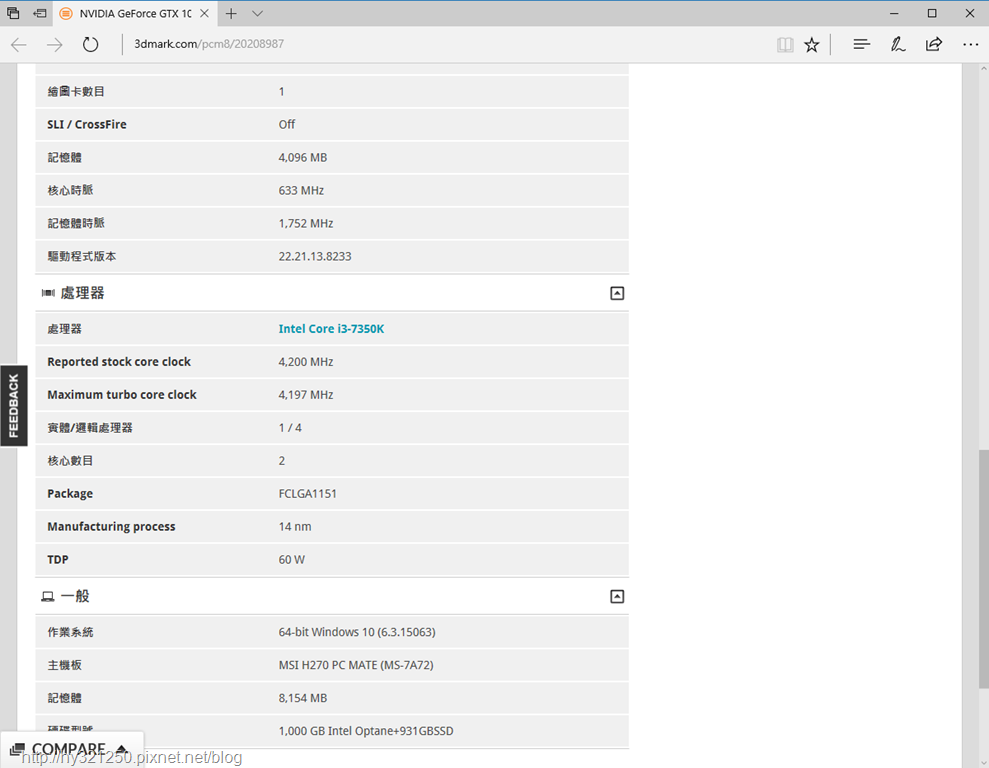Screen dimensions: 989x768
Task: Click the 處理器 section heading
Action: point(83,293)
